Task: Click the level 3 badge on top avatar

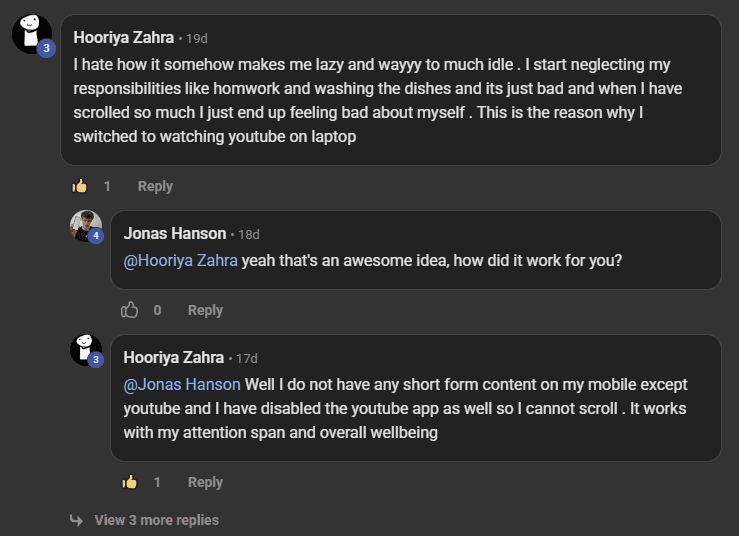Action: (46, 48)
